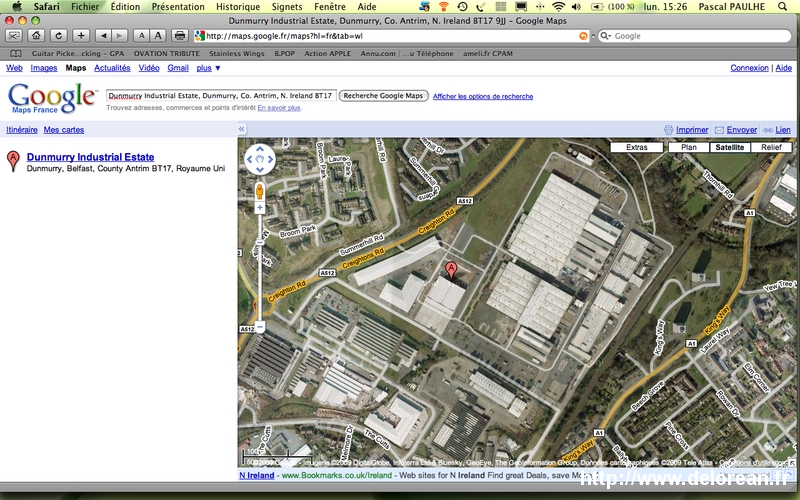
Task: Click the Google Maps address search field
Action: [221, 95]
